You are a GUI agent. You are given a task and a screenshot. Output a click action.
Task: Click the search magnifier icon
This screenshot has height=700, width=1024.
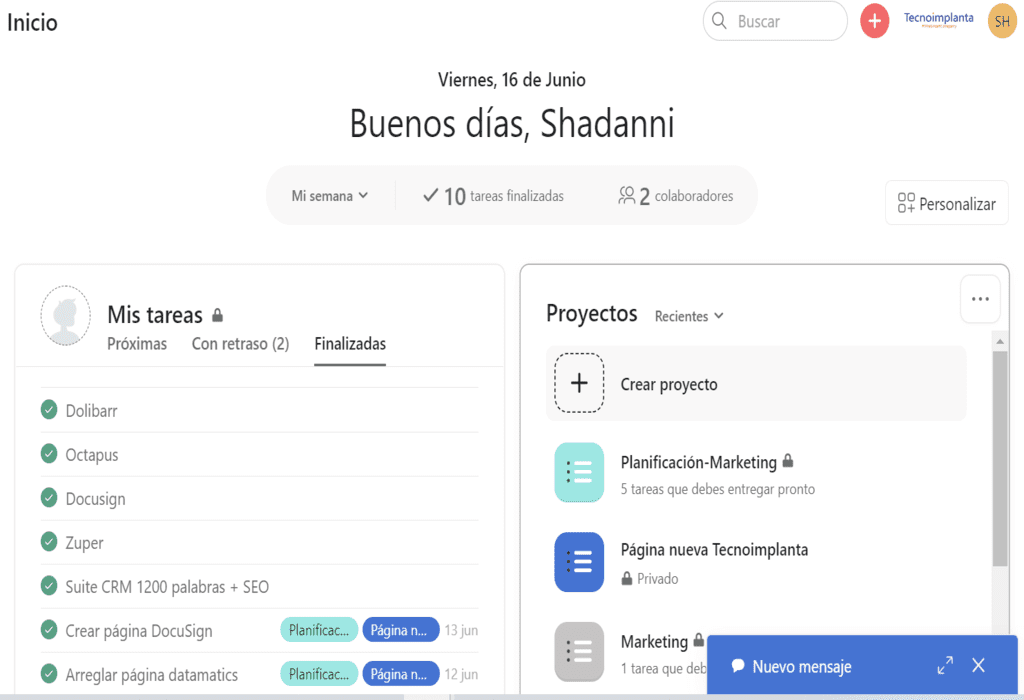pyautogui.click(x=719, y=21)
